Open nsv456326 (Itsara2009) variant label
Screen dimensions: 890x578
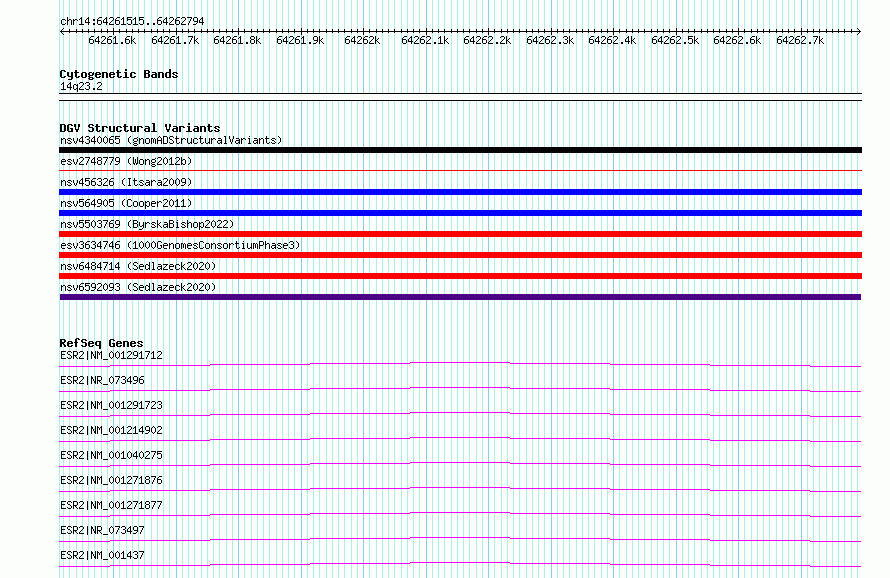click(126, 182)
